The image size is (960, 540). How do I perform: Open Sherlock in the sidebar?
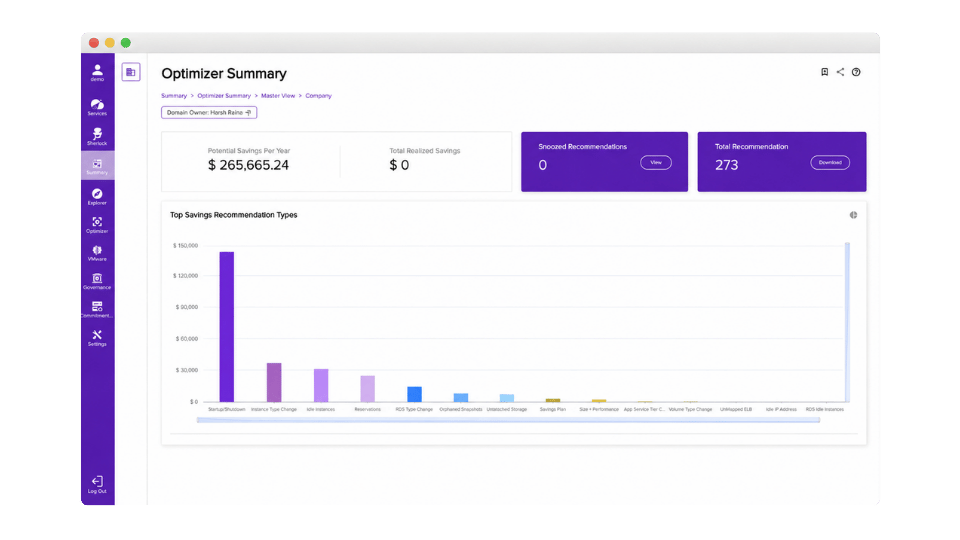coord(97,137)
